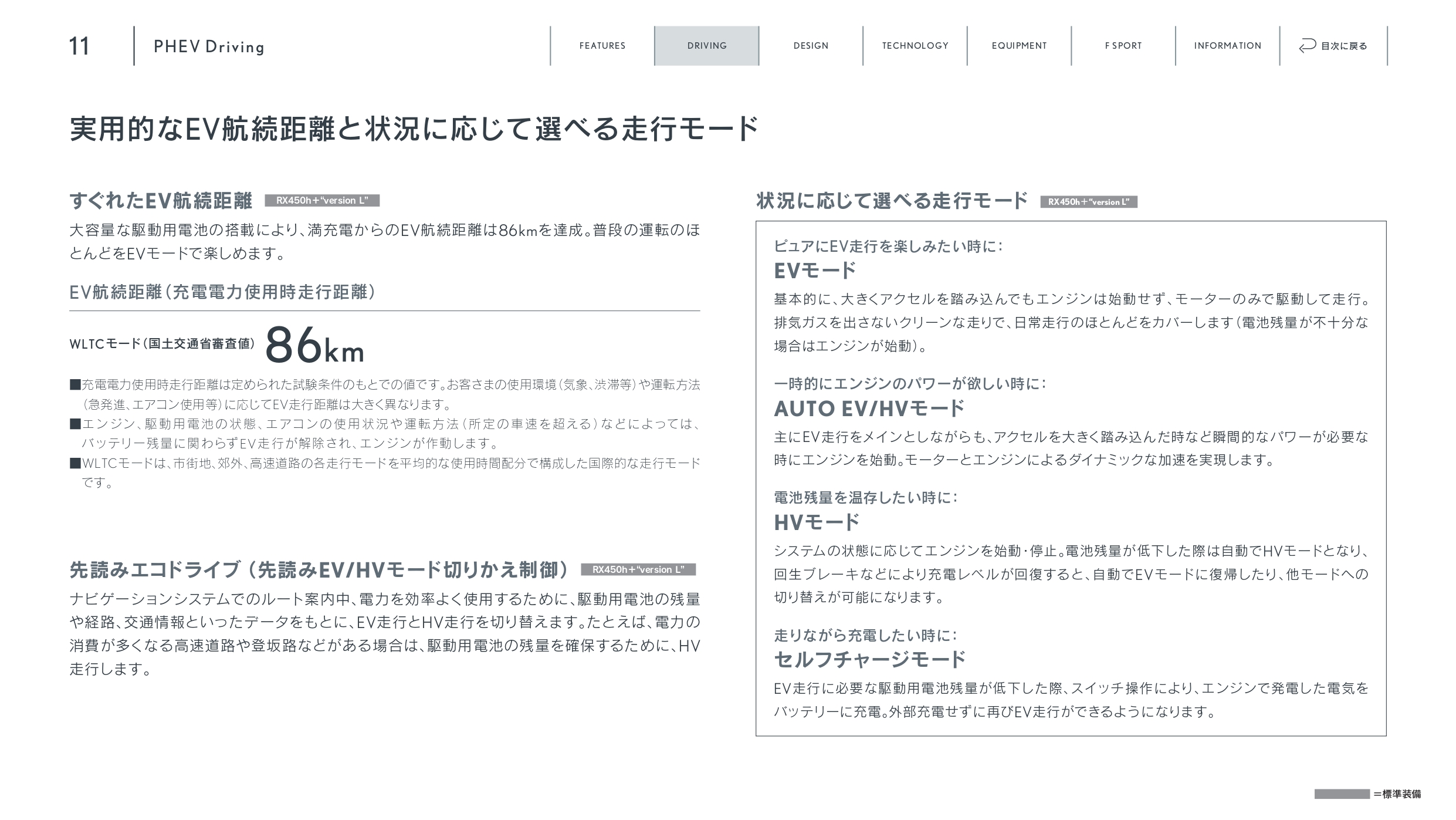Open the FEATURES tab
1456x820 pixels.
click(x=602, y=46)
